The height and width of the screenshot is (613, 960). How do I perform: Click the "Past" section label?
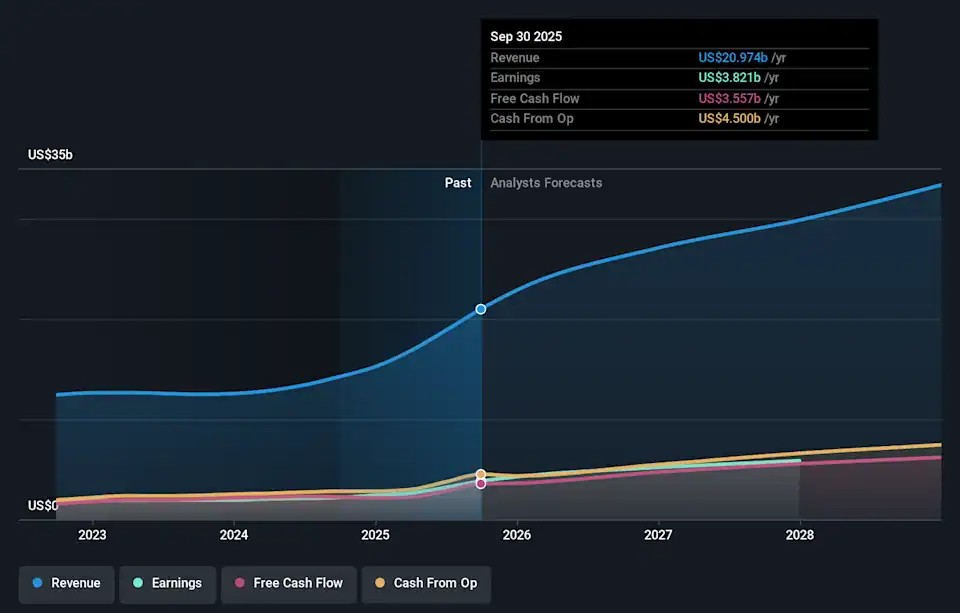click(458, 183)
